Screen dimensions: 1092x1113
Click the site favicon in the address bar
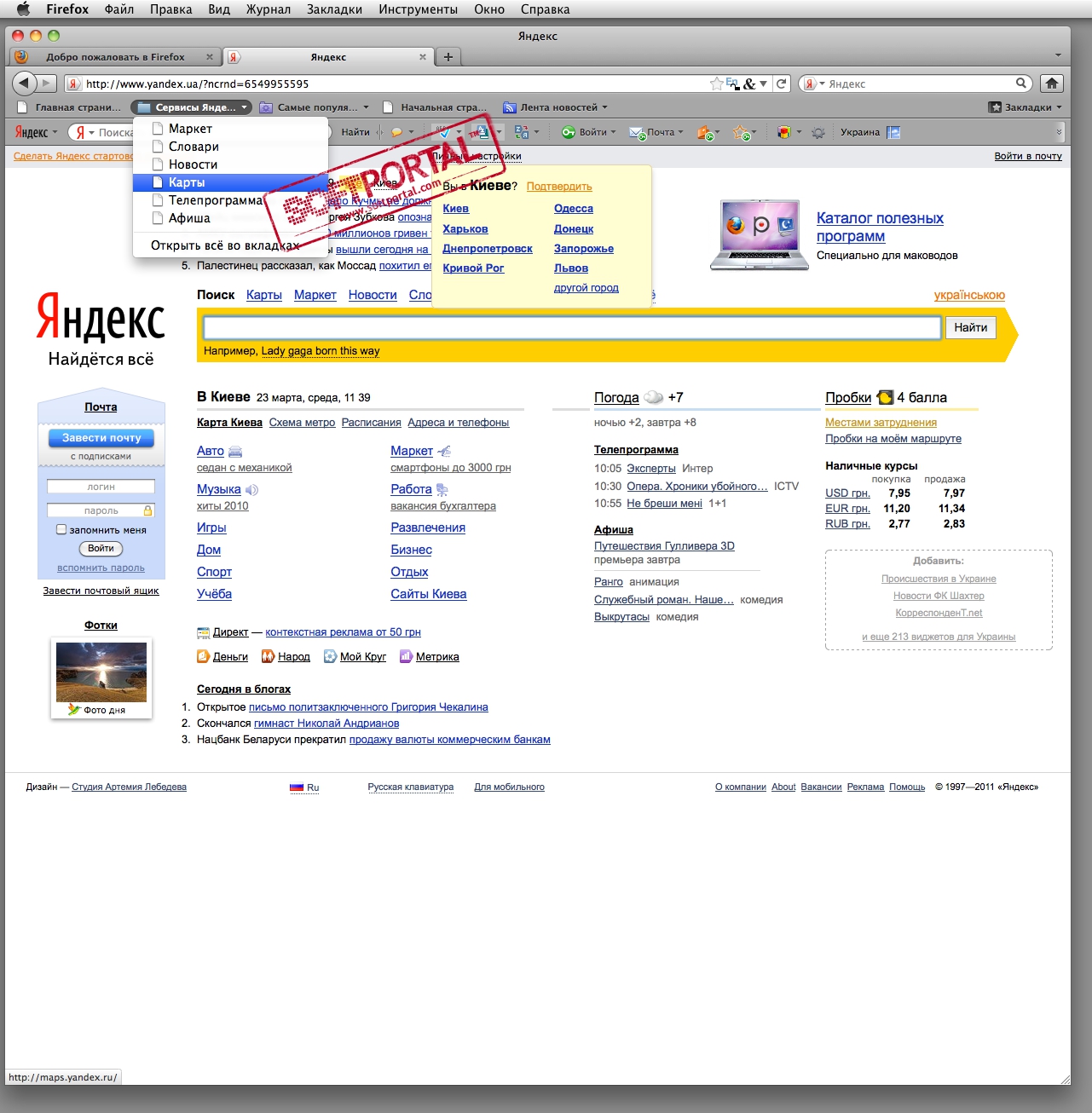pos(74,84)
